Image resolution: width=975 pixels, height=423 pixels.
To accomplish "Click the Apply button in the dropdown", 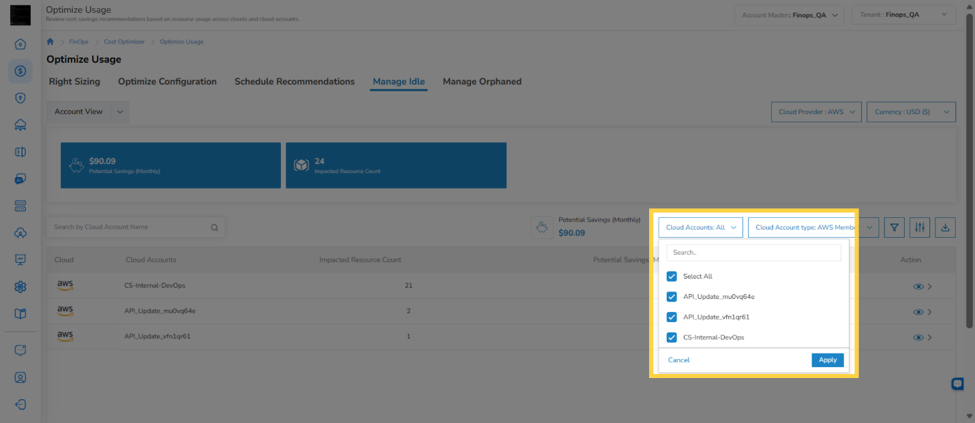I will tap(828, 360).
